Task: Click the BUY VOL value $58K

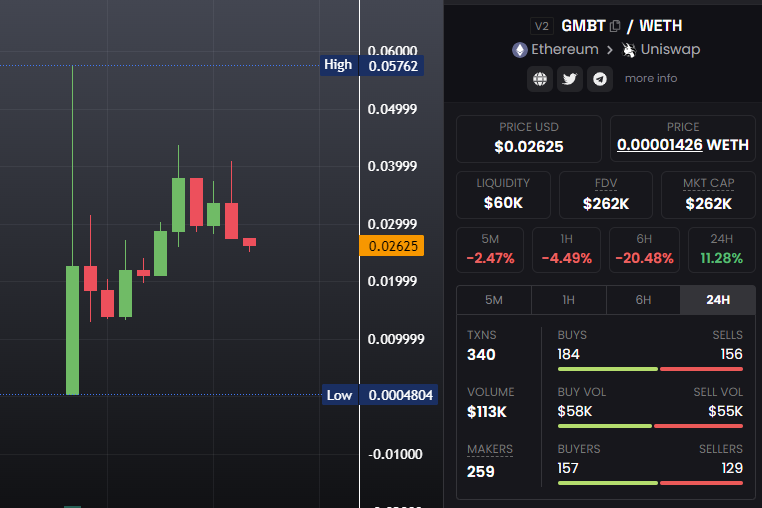Action: (575, 412)
